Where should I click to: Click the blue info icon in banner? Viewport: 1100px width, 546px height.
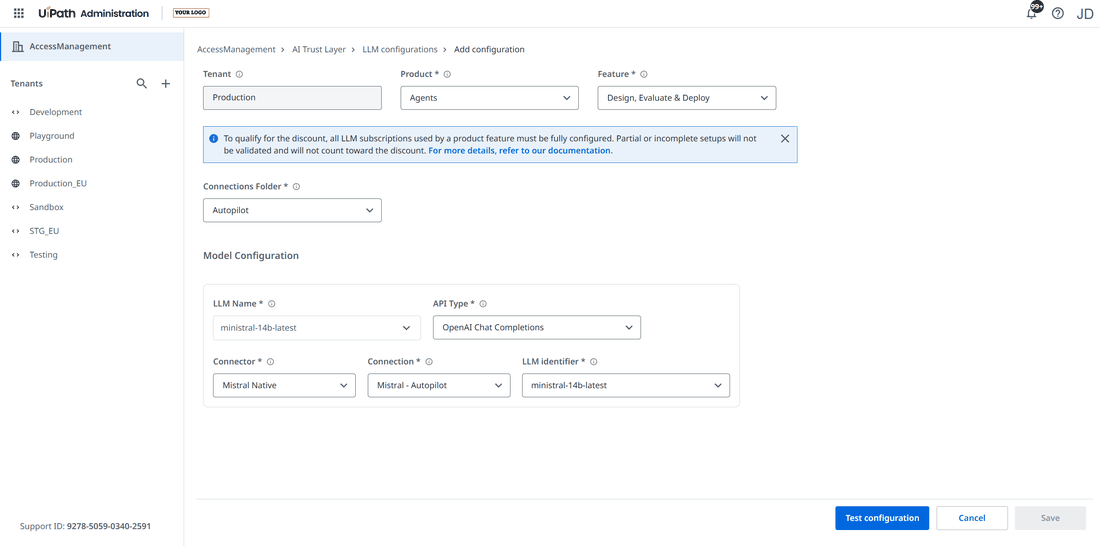click(x=214, y=139)
